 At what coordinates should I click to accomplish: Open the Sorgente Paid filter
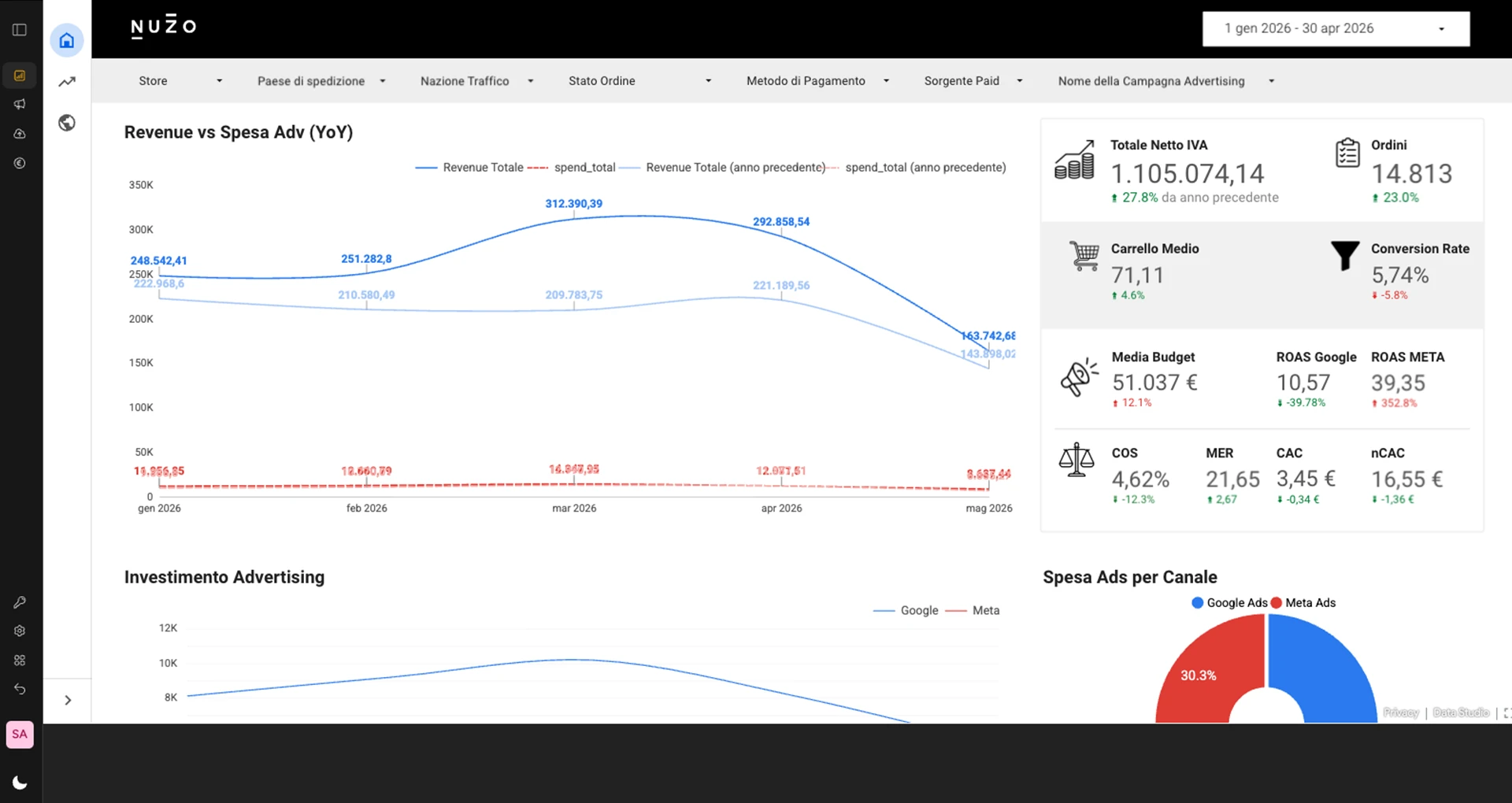click(x=973, y=80)
